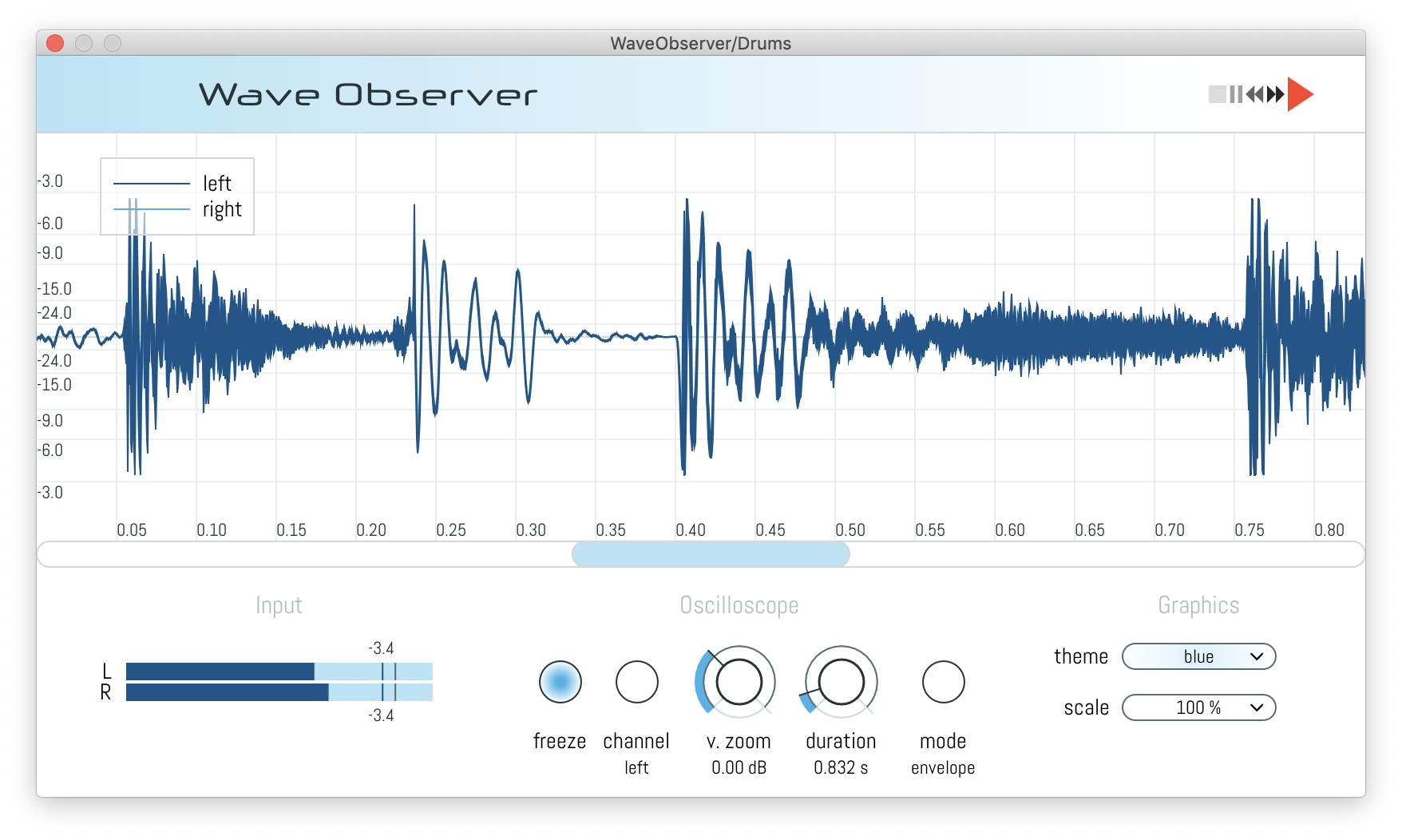Open the scale dropdown showing 100 %
This screenshot has height=840, width=1402.
tap(1198, 707)
